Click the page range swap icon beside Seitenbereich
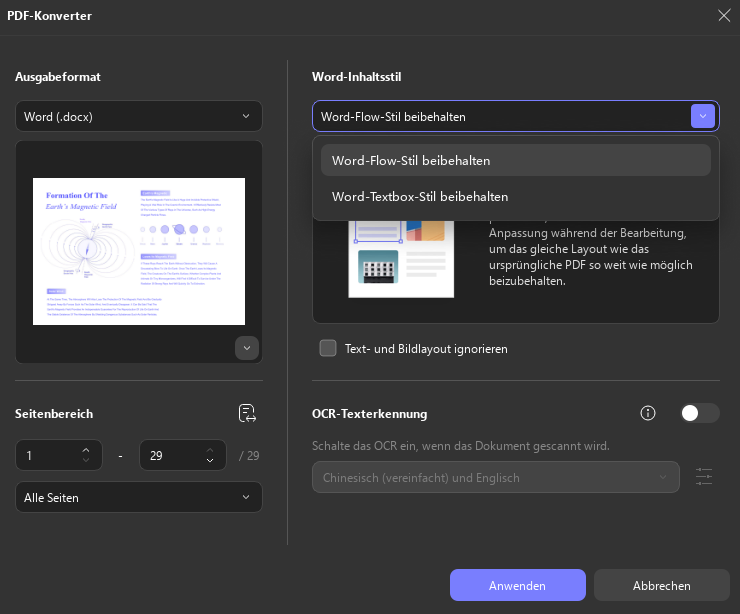Viewport: 740px width, 614px height. pyautogui.click(x=247, y=413)
